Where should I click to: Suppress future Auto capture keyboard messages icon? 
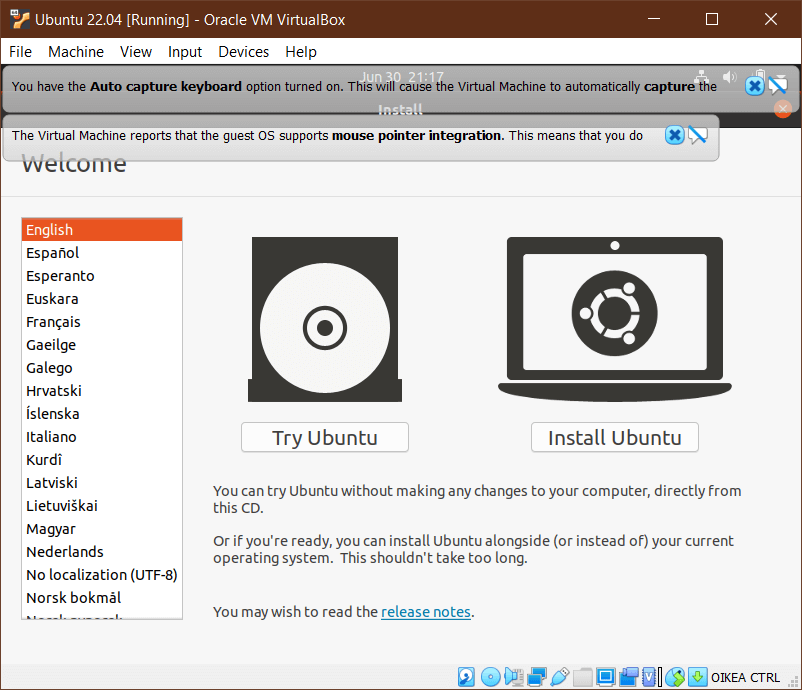pos(777,85)
